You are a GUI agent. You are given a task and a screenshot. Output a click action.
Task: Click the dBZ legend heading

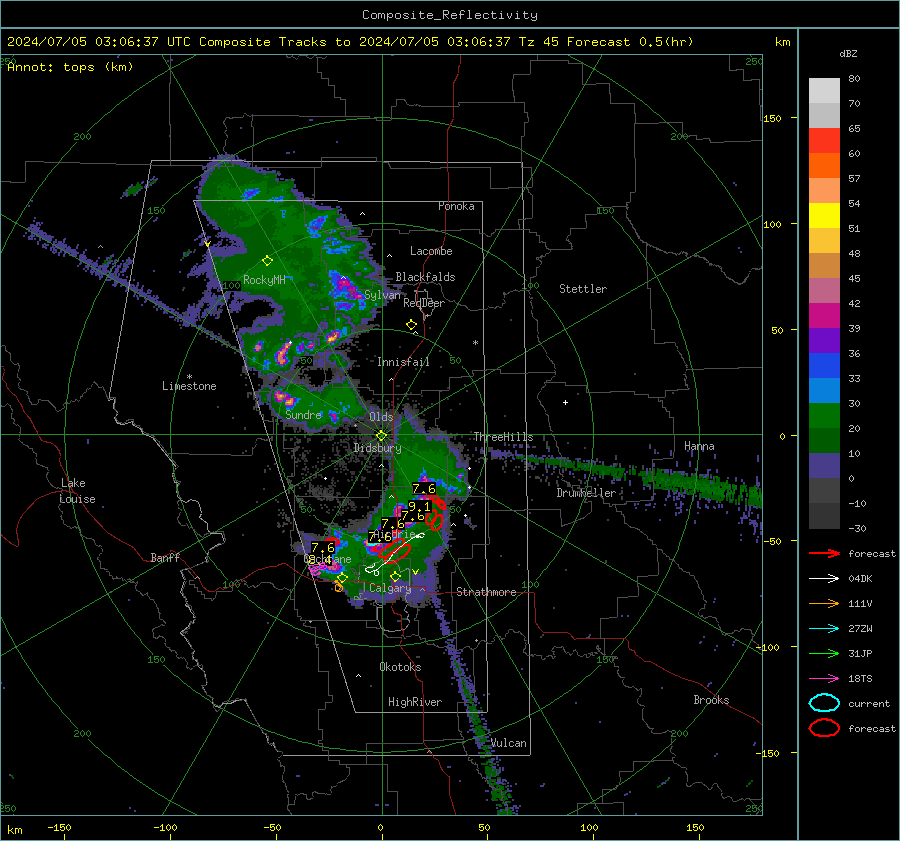coord(848,53)
